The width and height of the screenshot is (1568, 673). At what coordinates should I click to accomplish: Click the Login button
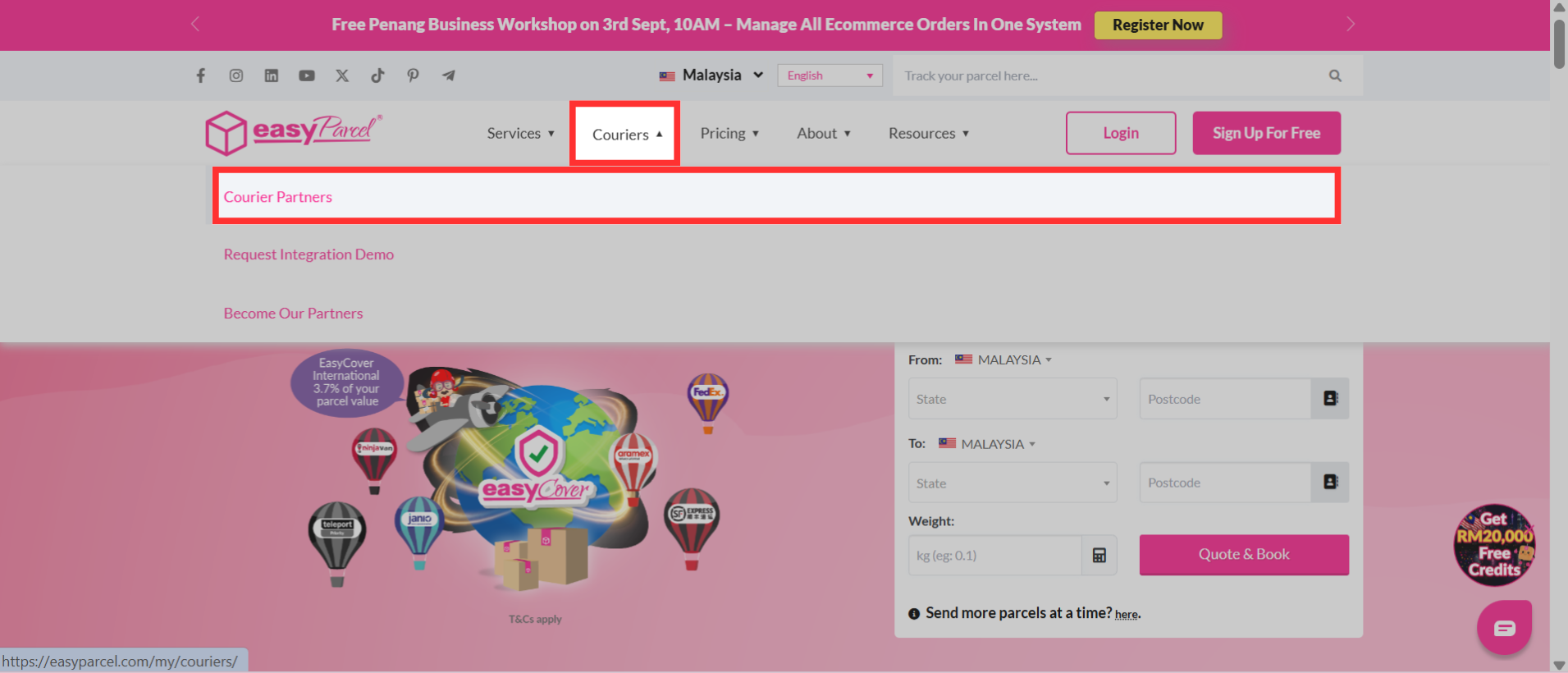pos(1121,133)
